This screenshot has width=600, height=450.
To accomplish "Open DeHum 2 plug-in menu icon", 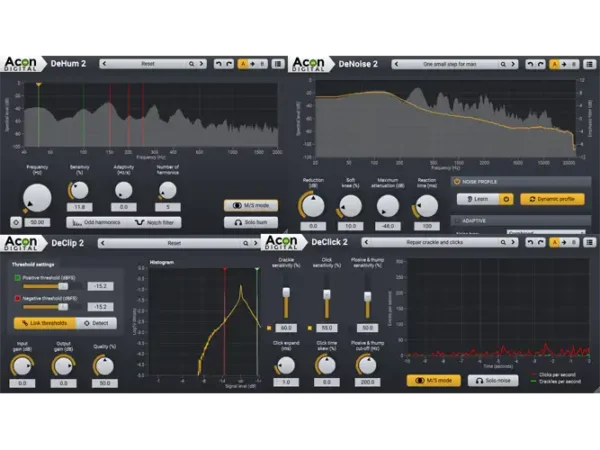I will click(x=278, y=64).
